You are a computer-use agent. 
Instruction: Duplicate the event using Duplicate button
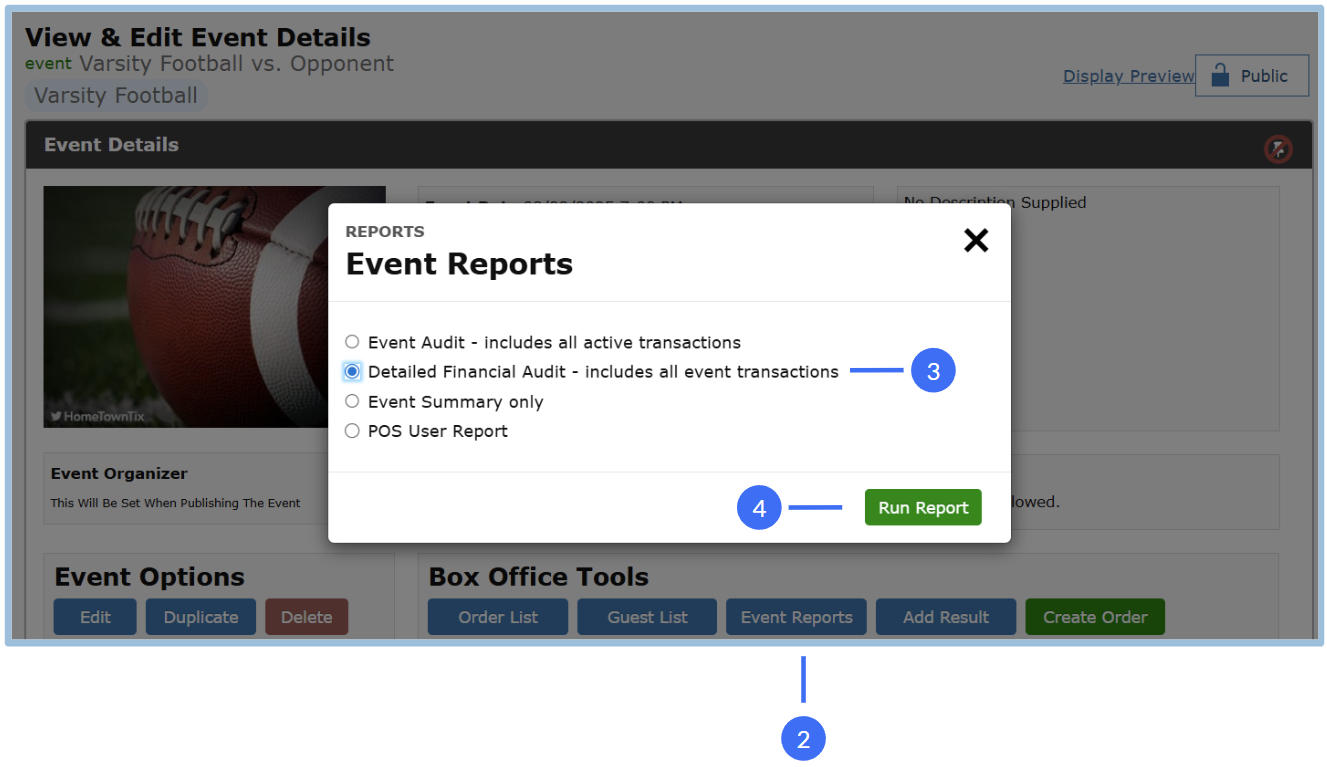coord(201,617)
